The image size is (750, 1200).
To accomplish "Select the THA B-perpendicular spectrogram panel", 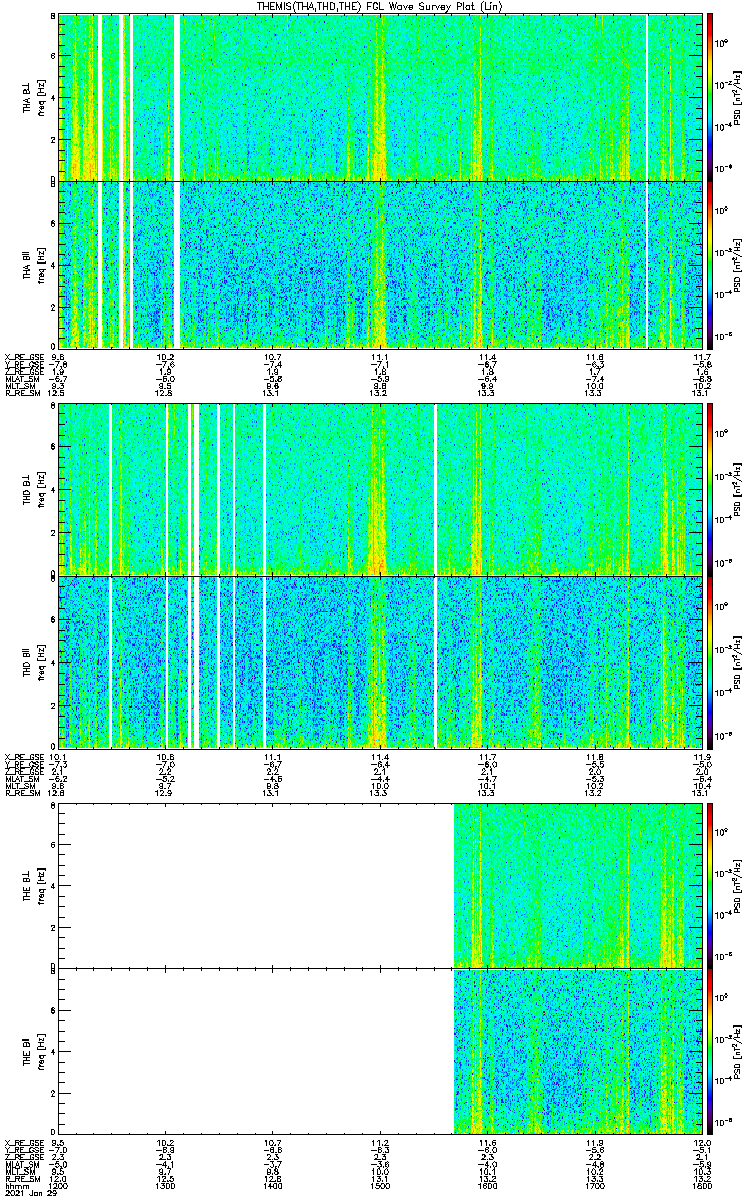I will [380, 96].
